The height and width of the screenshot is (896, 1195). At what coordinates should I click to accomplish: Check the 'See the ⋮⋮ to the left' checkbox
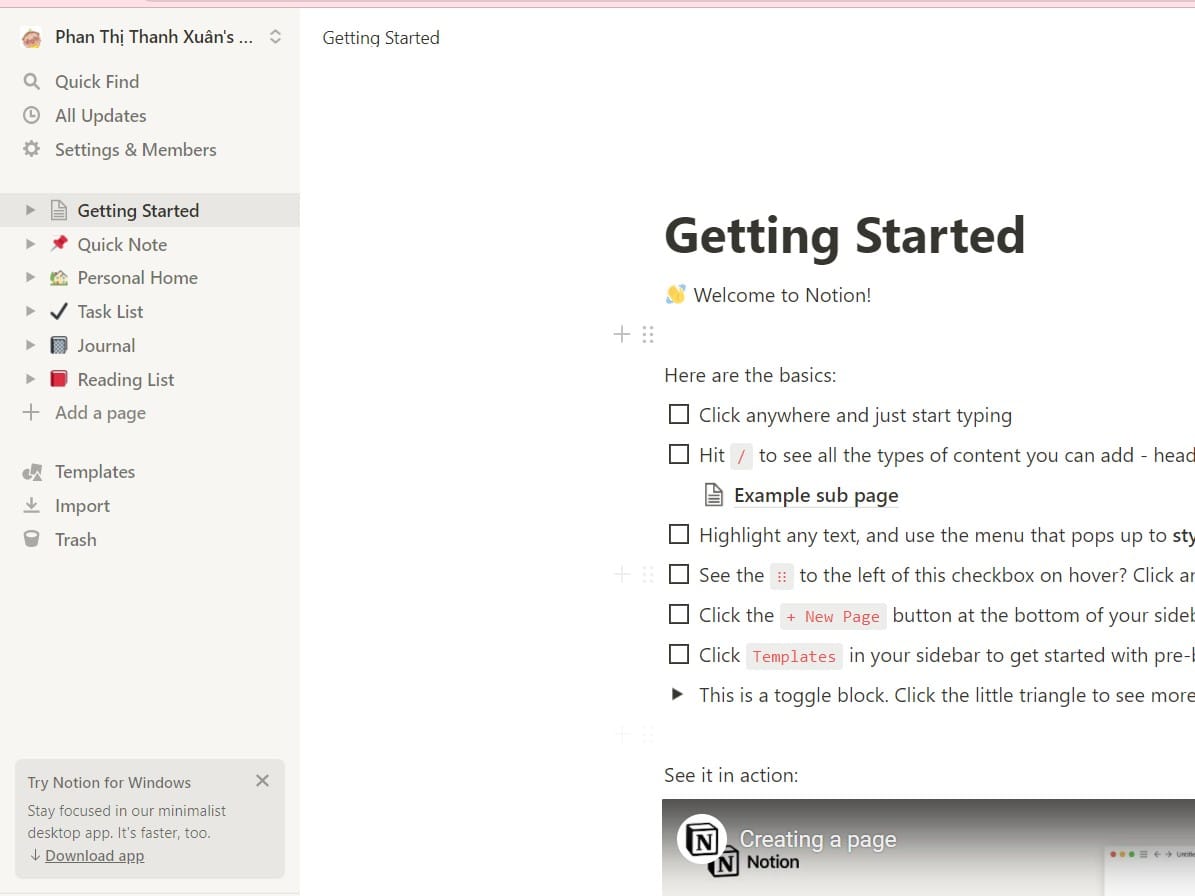(x=678, y=574)
